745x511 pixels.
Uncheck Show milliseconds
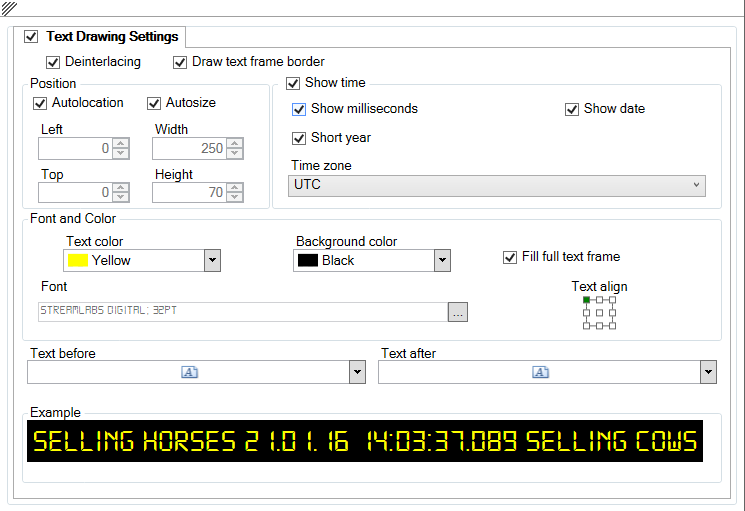(299, 109)
